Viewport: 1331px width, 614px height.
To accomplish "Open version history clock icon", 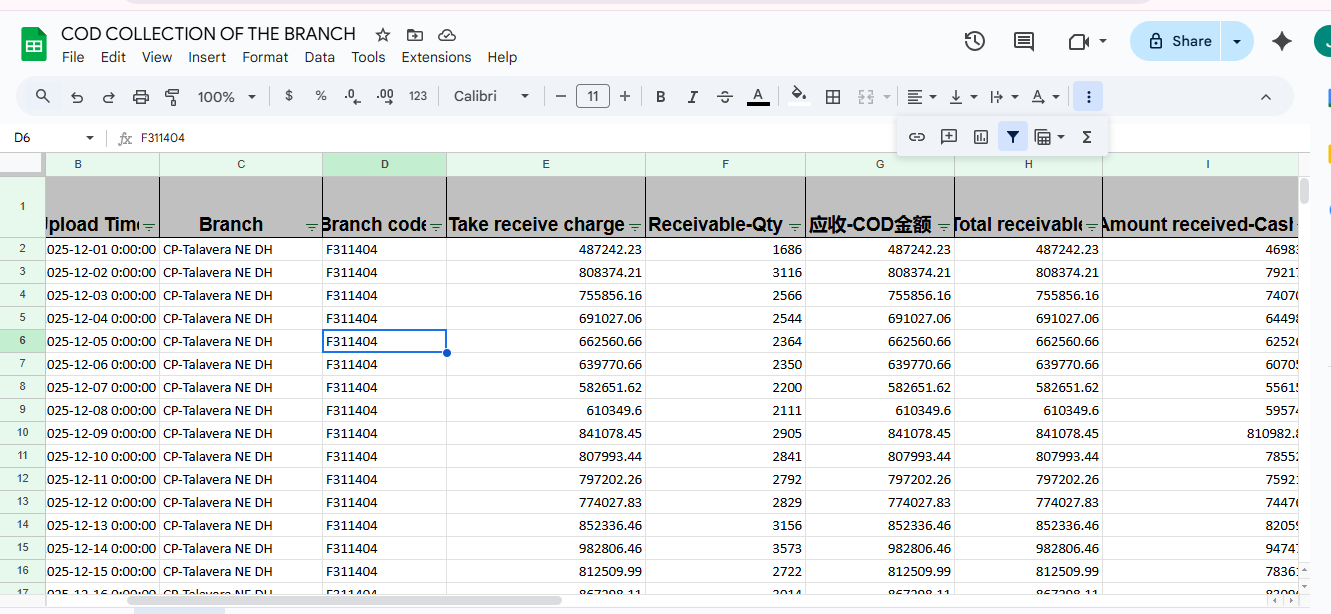I will pyautogui.click(x=974, y=41).
